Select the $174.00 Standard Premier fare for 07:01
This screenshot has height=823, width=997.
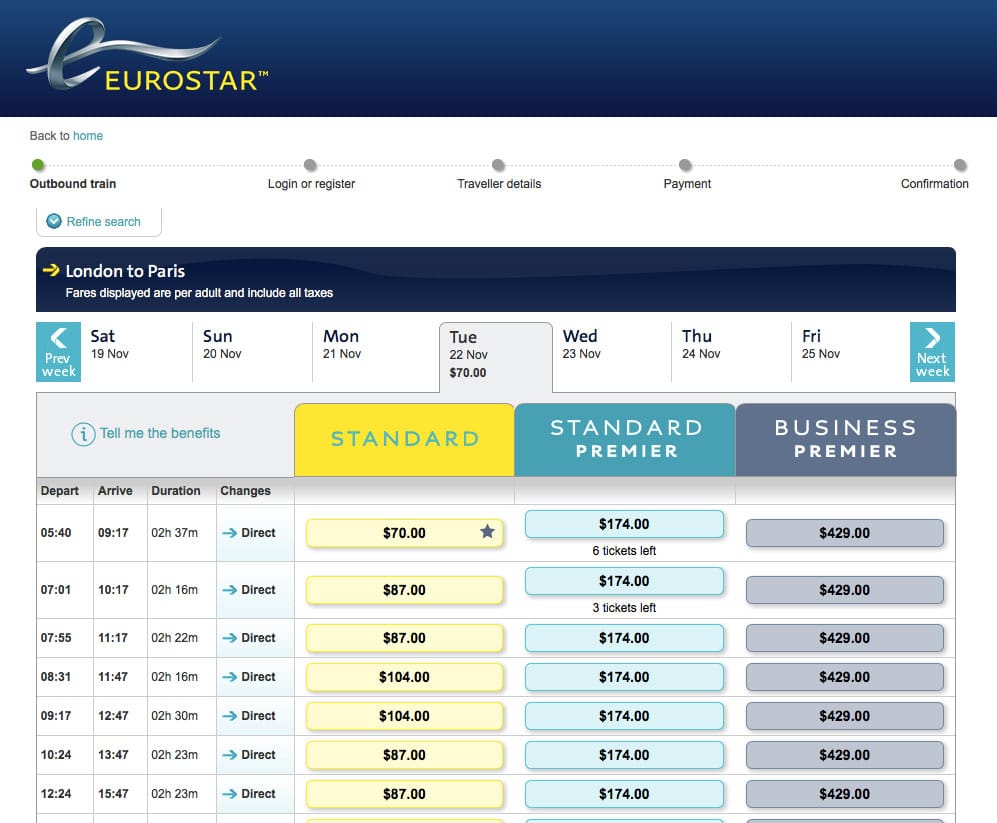click(x=624, y=581)
